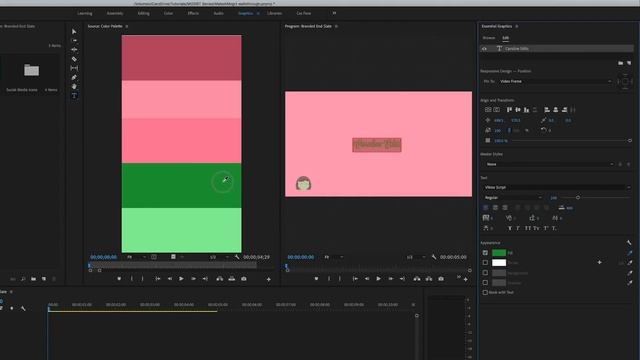This screenshot has width=640, height=360.
Task: Open Source monitor Fit zoom dropdown
Action: click(x=136, y=257)
